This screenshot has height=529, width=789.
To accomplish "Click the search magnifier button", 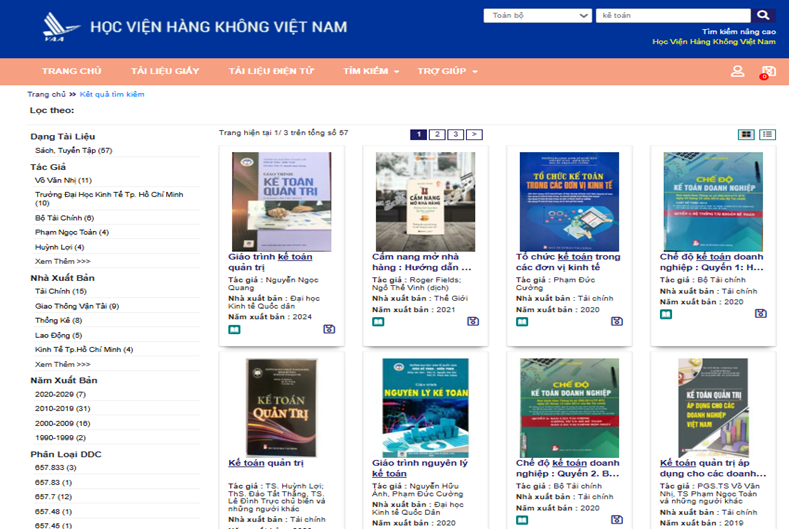I will click(763, 16).
